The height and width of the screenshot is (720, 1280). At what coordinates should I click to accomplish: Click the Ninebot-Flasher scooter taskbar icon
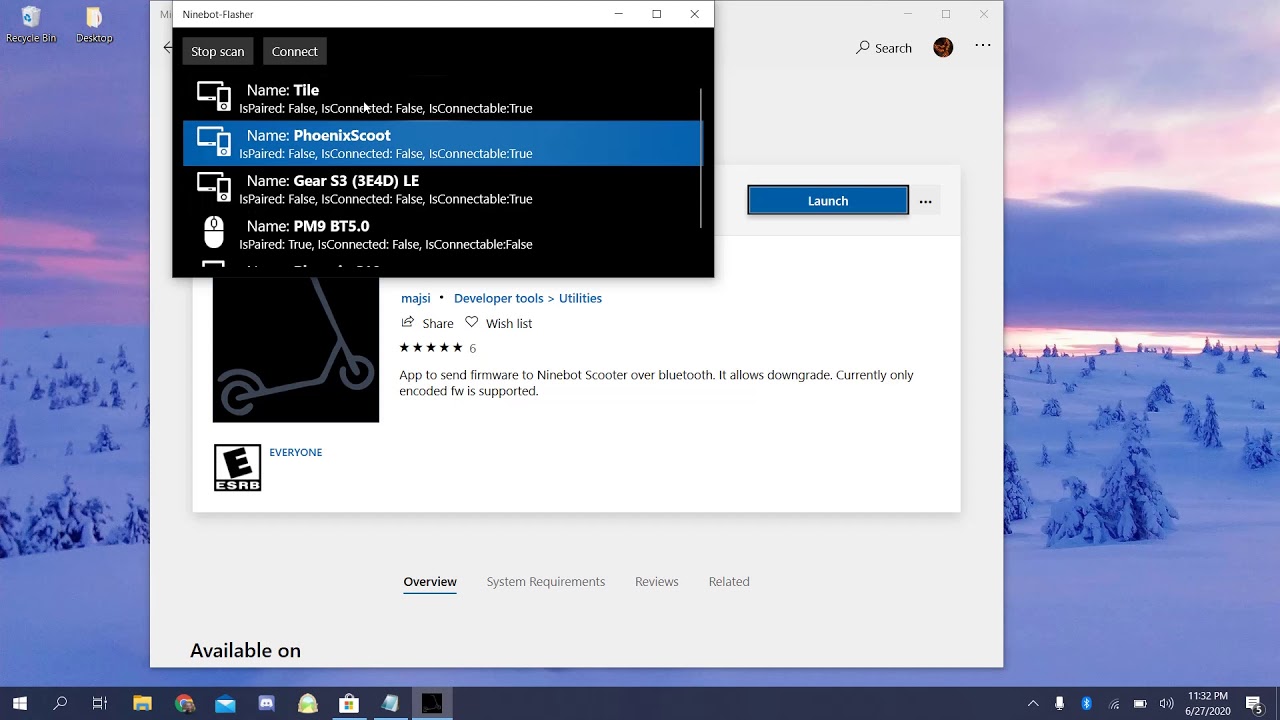click(x=432, y=704)
